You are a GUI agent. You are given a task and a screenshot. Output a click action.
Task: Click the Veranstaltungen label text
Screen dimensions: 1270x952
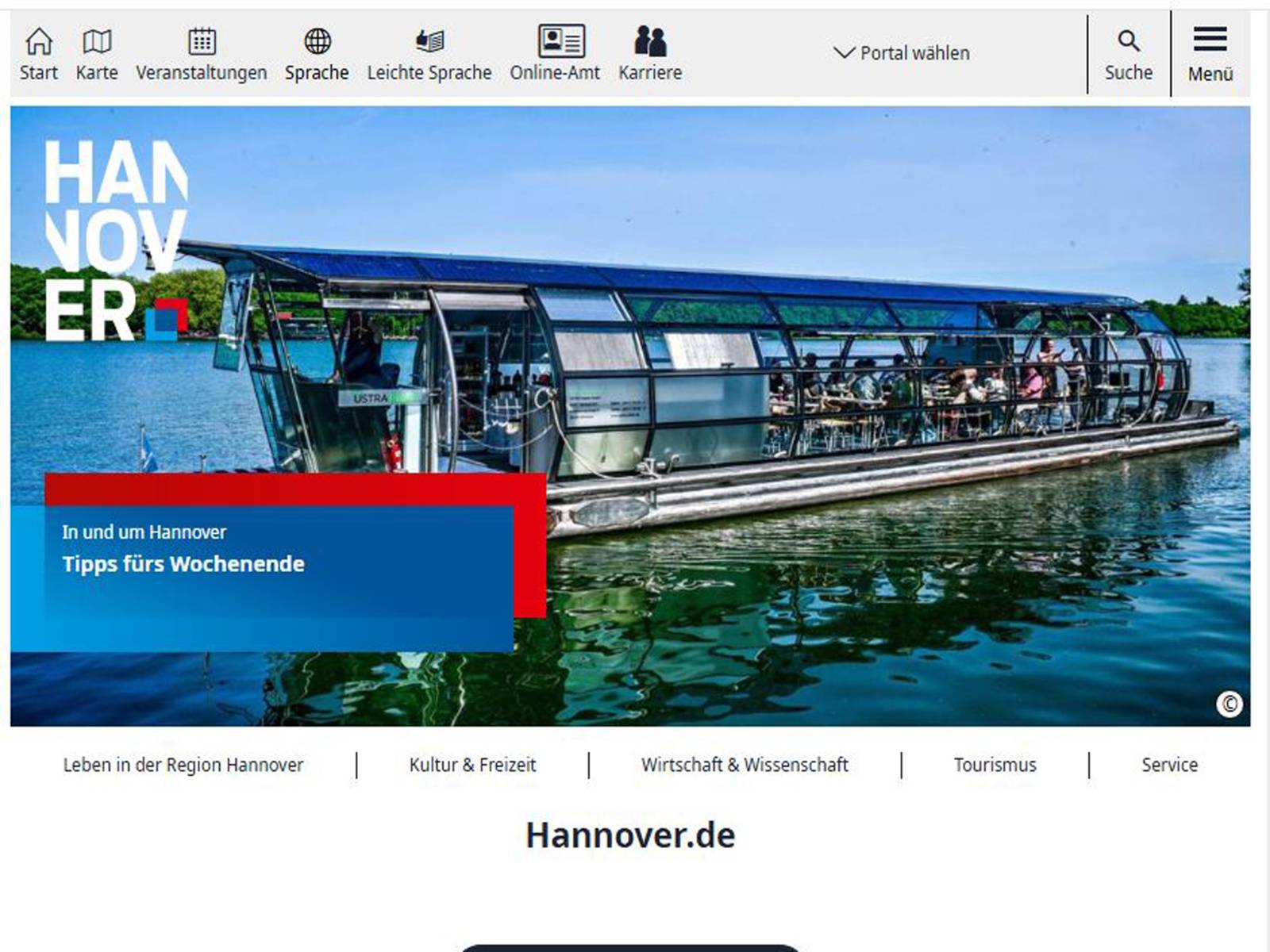click(x=202, y=73)
